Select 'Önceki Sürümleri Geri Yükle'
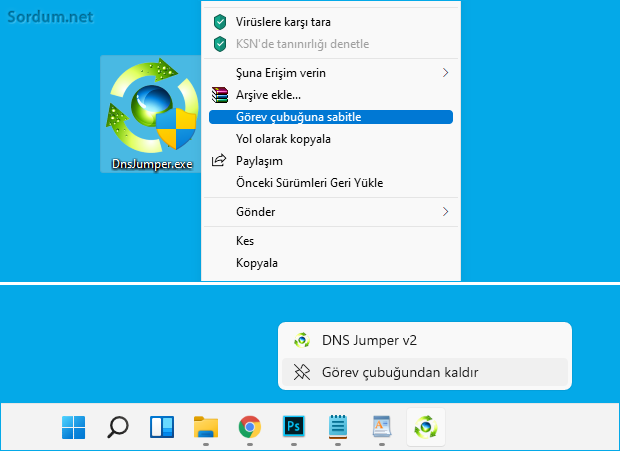 pos(309,183)
